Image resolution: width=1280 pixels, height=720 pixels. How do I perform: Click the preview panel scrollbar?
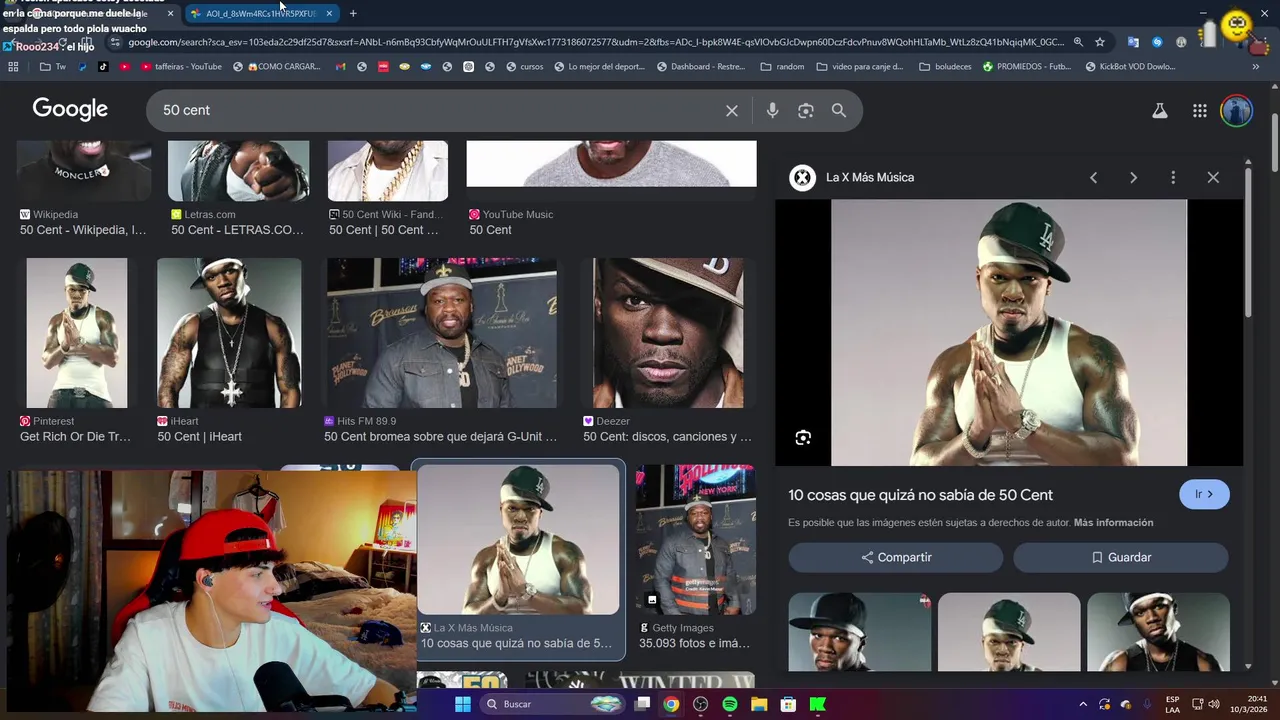[1248, 245]
